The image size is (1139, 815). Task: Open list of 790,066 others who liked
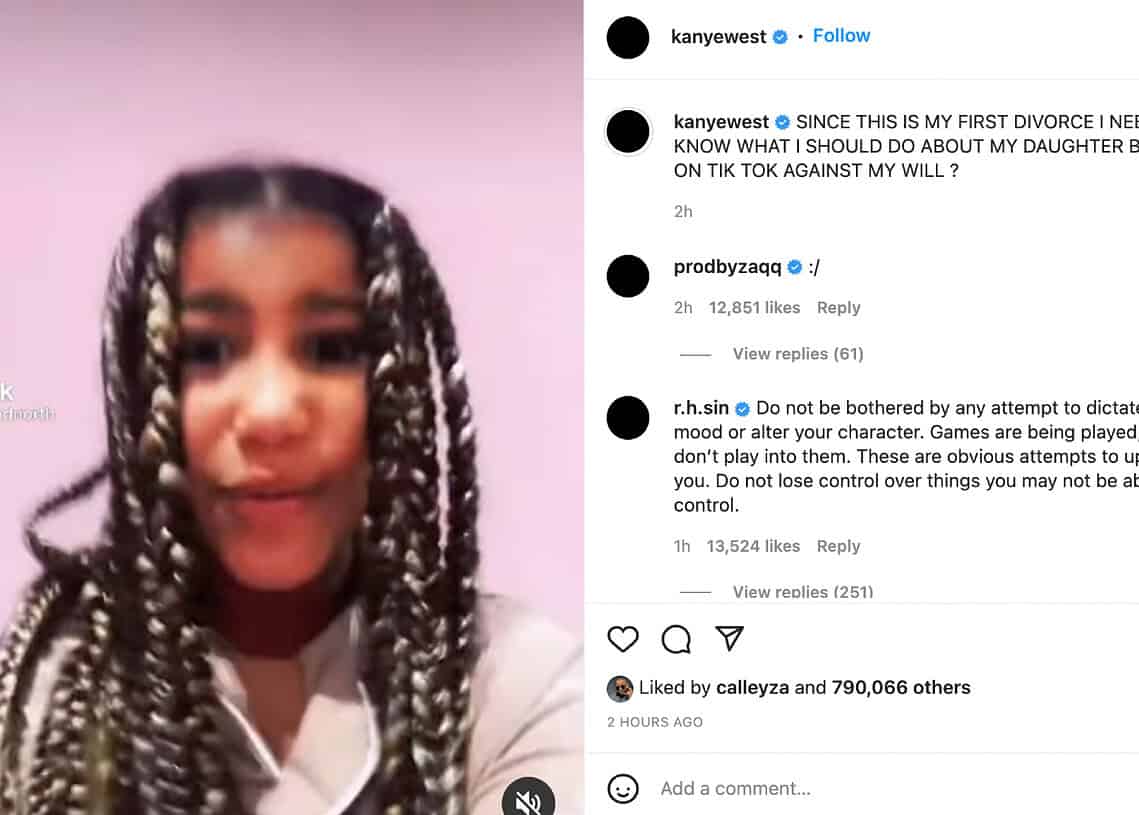click(901, 687)
